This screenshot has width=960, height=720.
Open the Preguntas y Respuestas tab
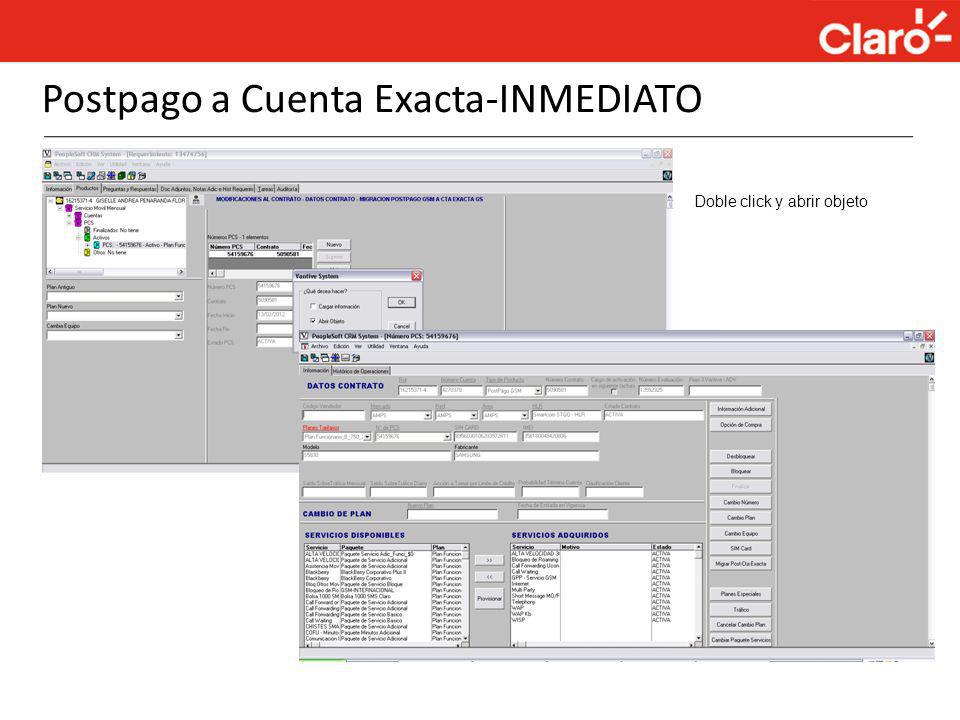(129, 189)
